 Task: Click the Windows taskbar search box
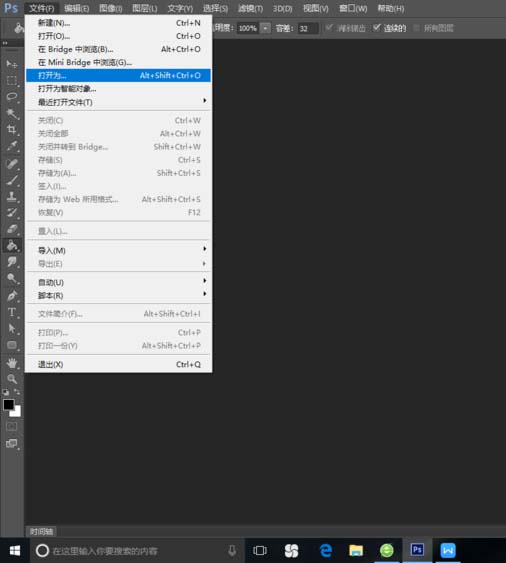click(x=136, y=550)
